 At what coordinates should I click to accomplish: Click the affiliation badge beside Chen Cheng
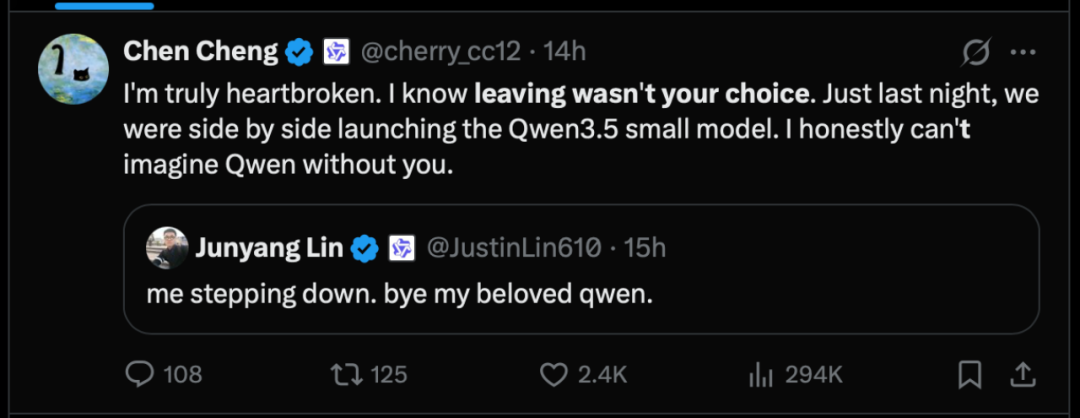pyautogui.click(x=335, y=52)
